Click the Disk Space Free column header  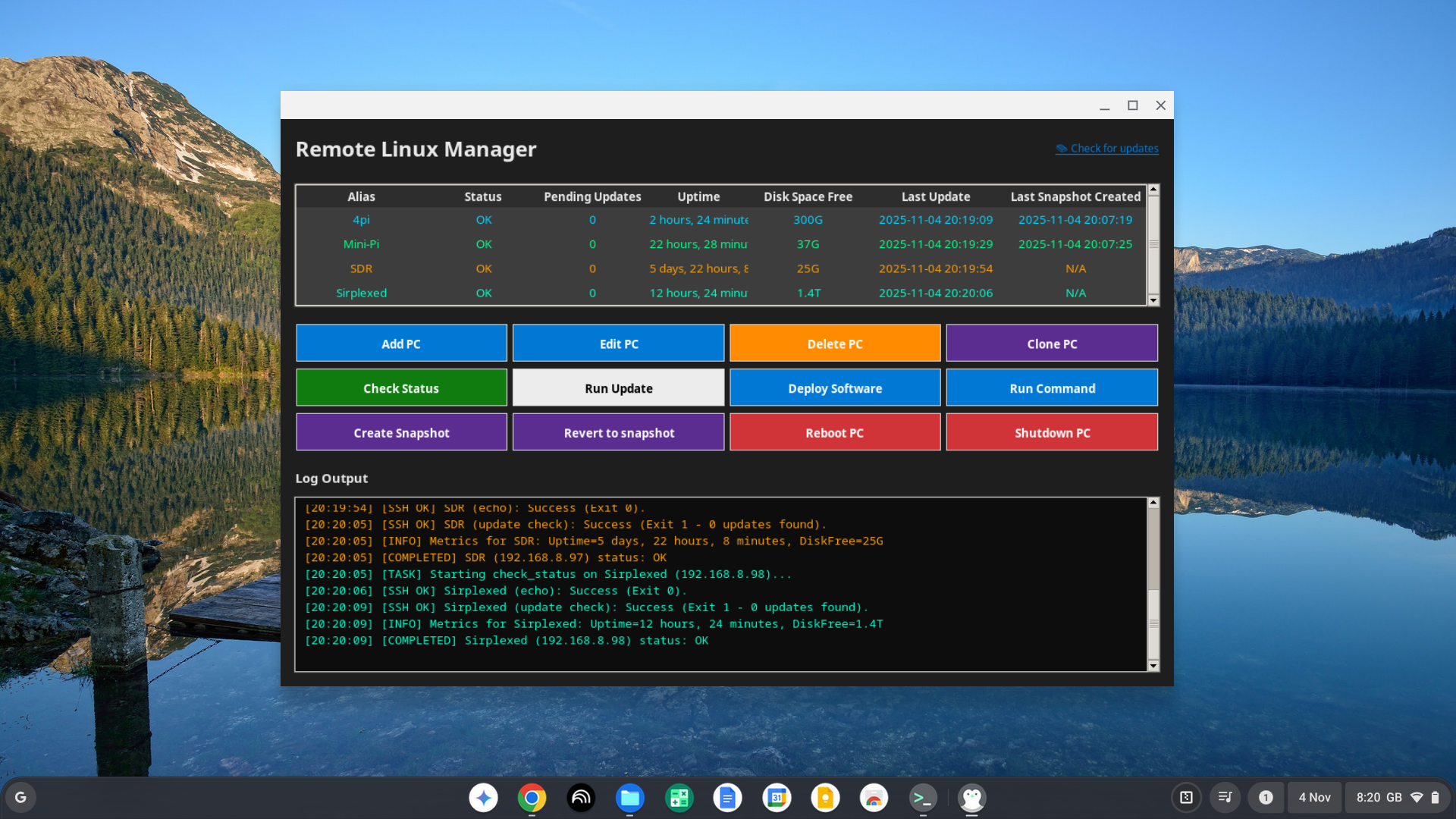tap(808, 196)
